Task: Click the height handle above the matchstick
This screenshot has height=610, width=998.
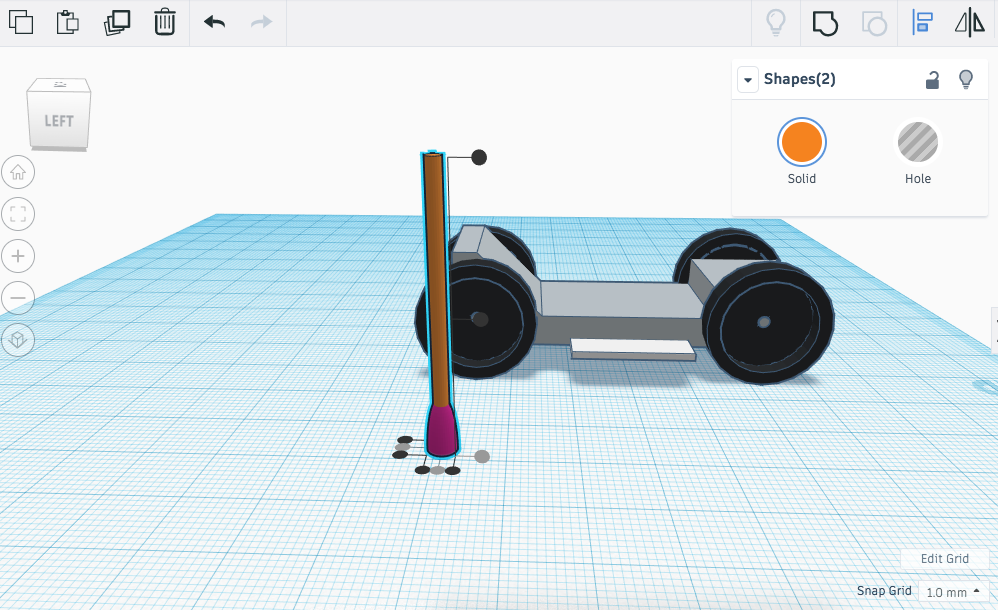Action: click(x=479, y=157)
